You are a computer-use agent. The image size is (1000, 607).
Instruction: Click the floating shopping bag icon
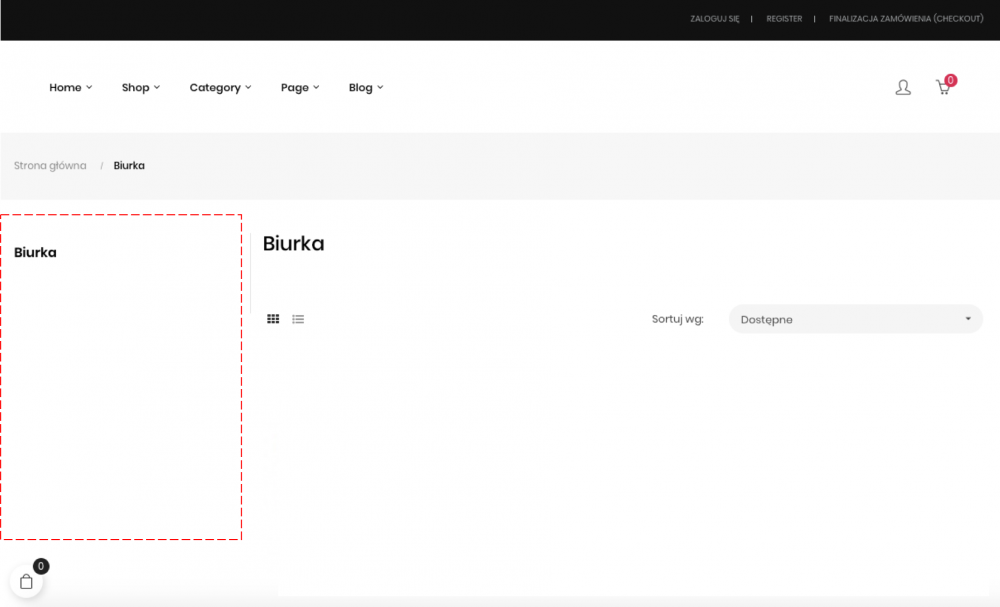click(26, 582)
